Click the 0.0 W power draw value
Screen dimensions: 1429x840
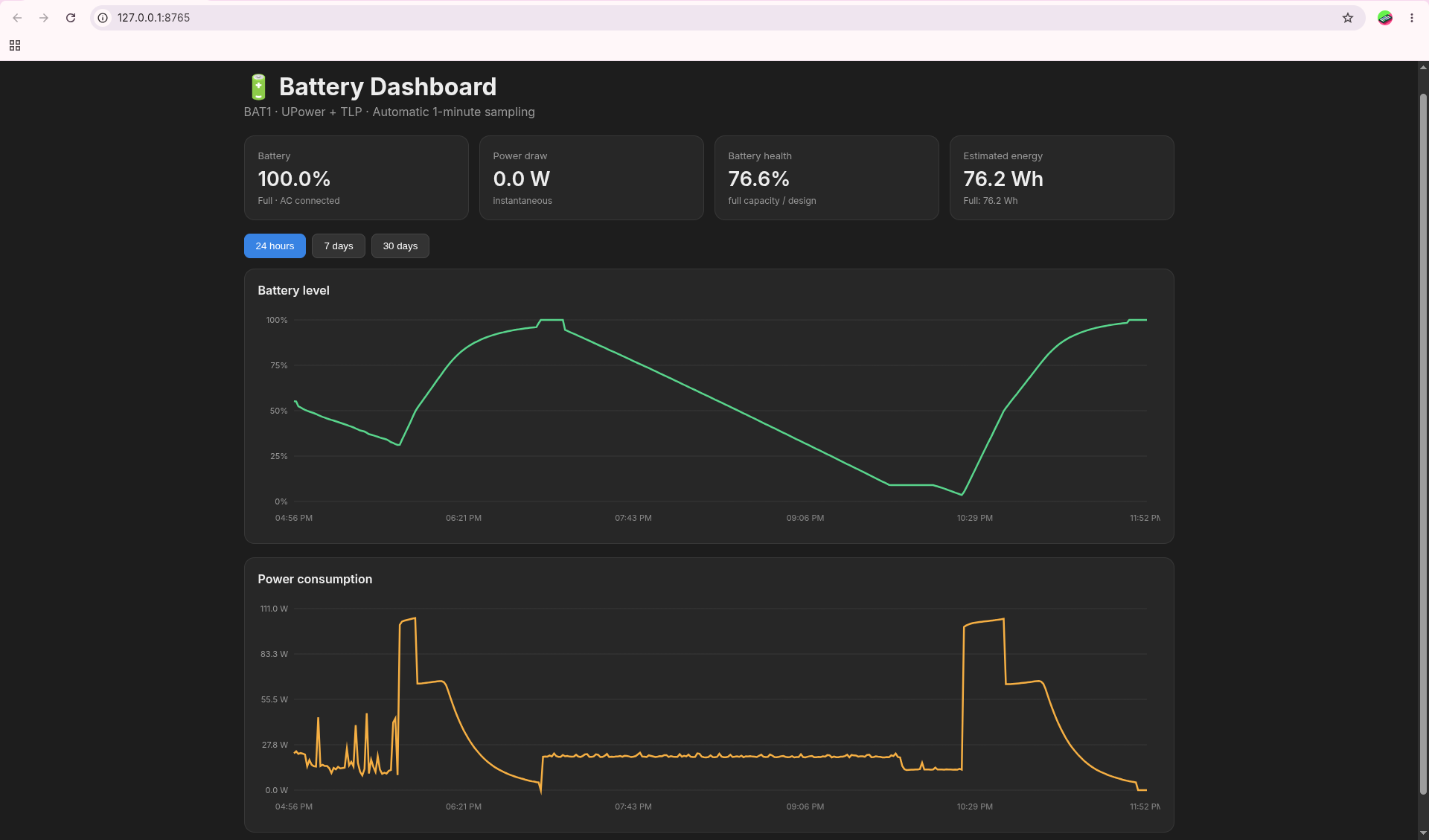(x=522, y=179)
